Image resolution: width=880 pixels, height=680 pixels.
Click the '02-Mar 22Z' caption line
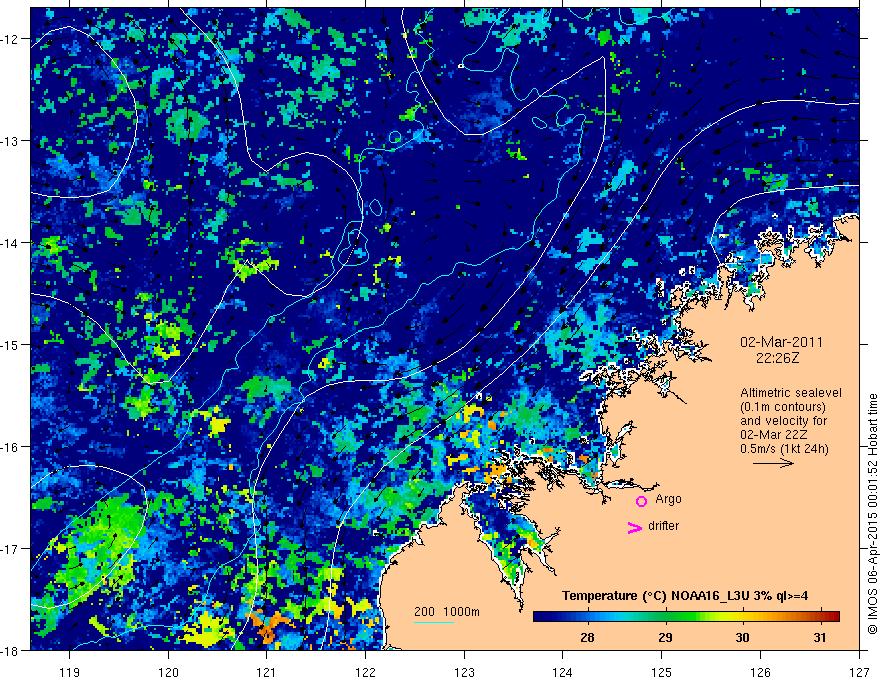[775, 435]
